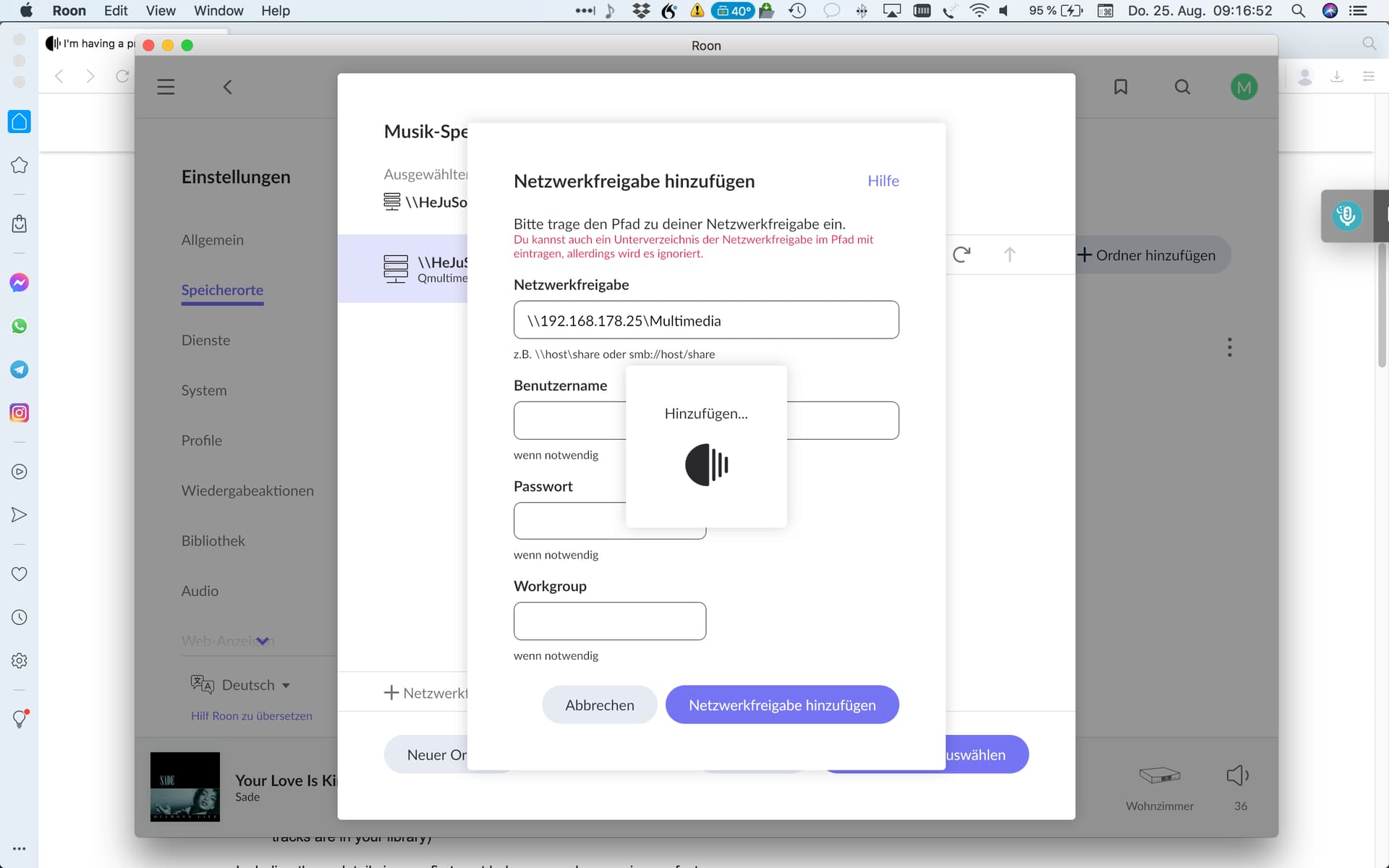Open Telegram icon in browser sidebar

pos(20,370)
